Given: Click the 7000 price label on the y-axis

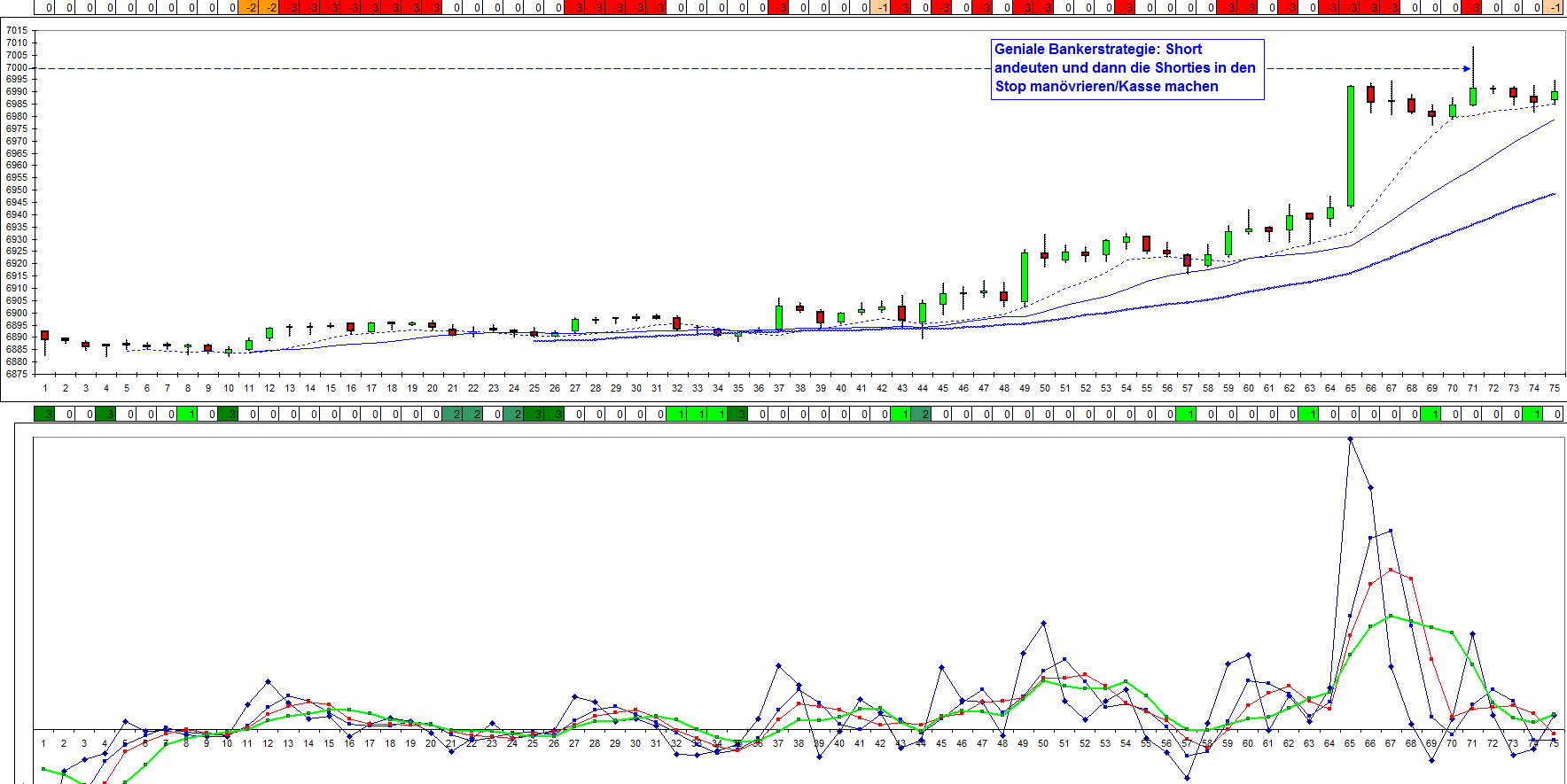Looking at the screenshot, I should [16, 67].
